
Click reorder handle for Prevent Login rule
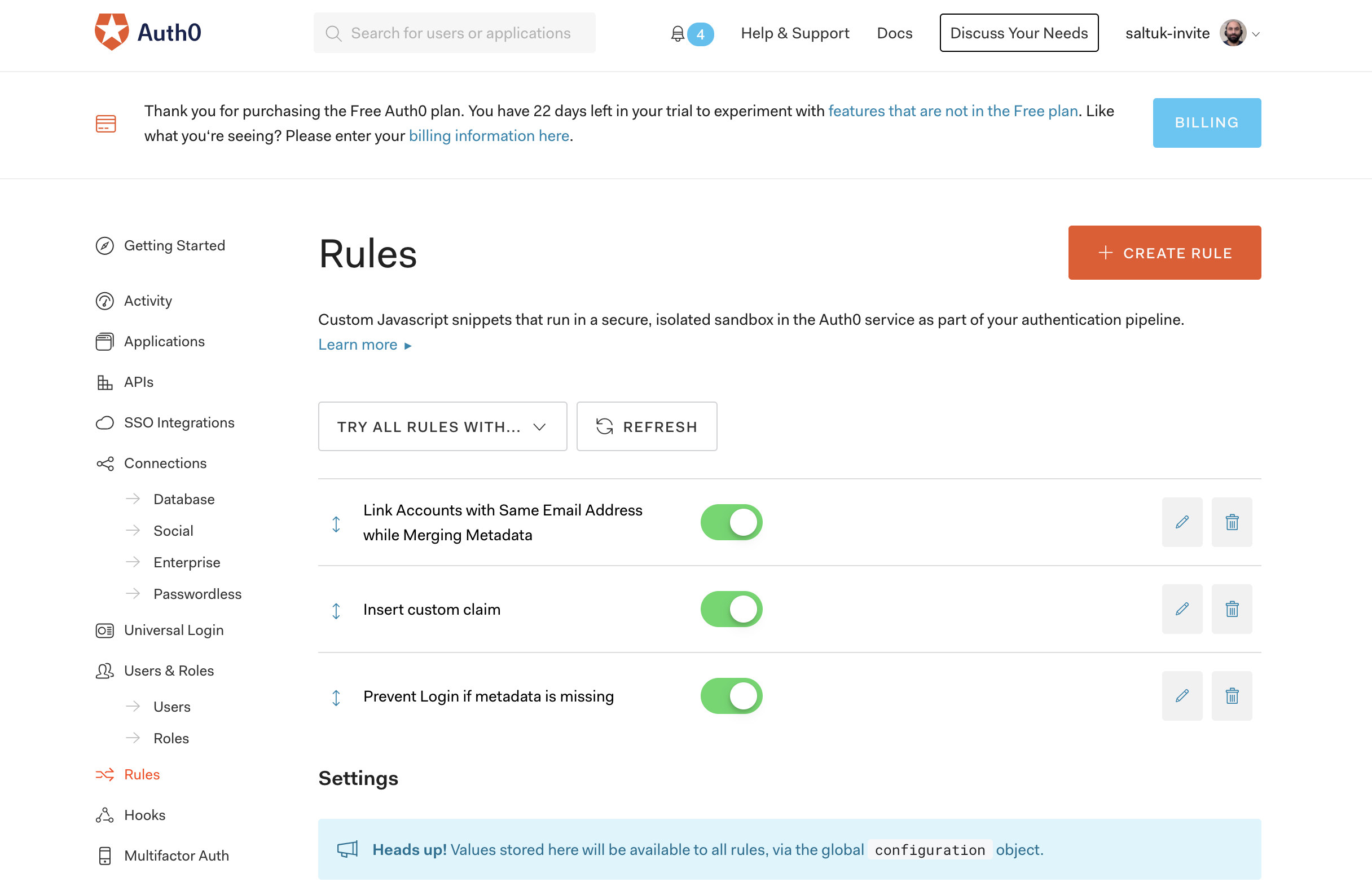click(336, 698)
